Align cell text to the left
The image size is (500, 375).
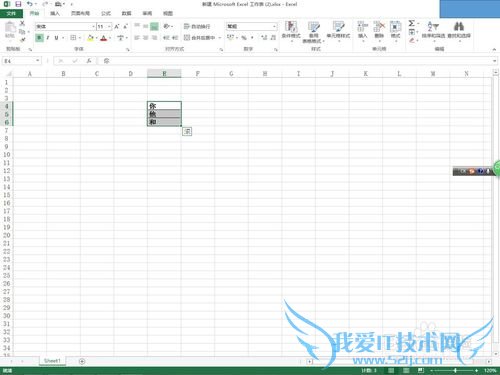[137, 38]
